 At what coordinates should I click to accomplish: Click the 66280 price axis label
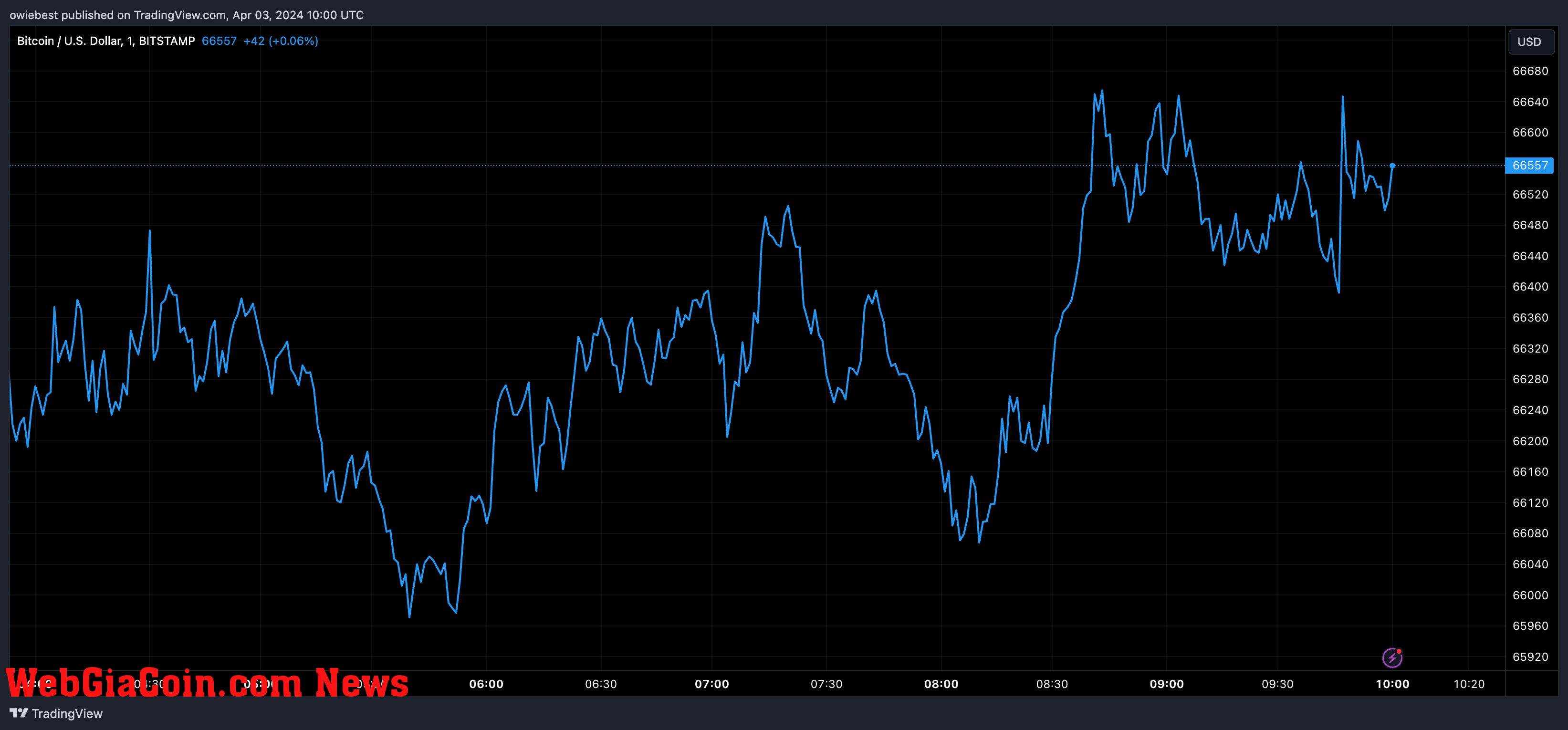click(x=1530, y=379)
